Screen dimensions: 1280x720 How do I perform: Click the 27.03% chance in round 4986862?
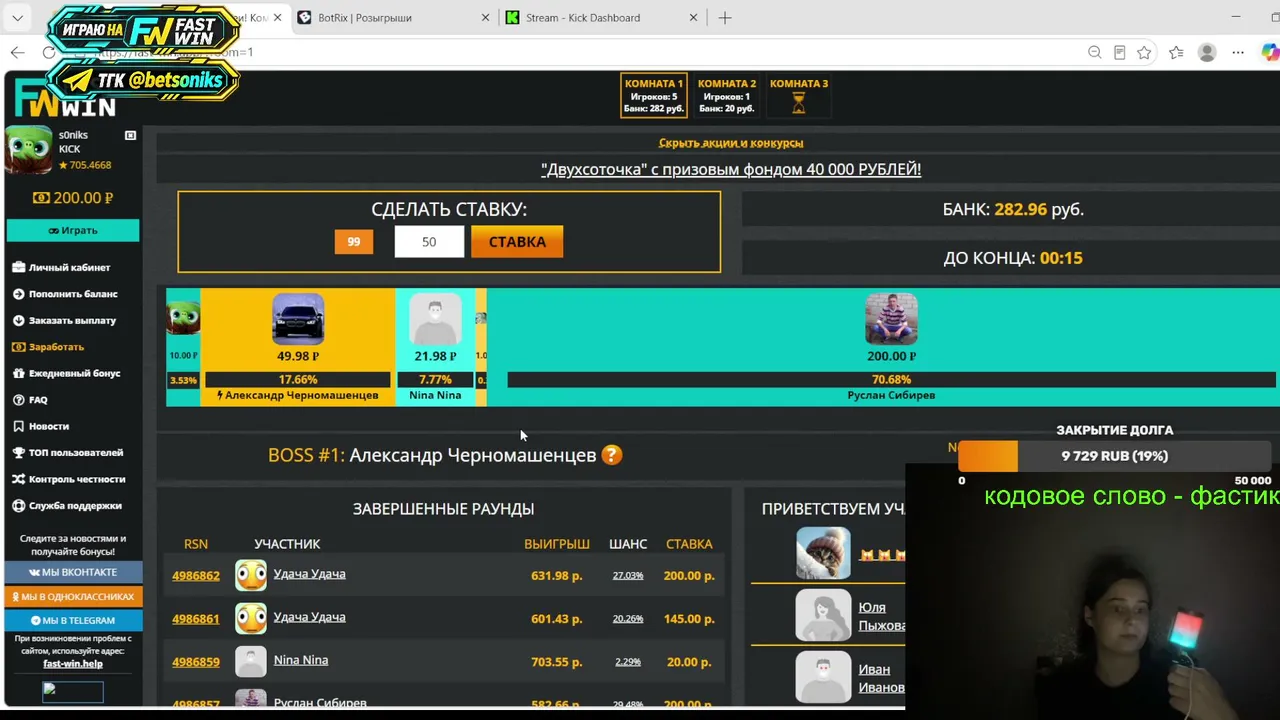click(x=628, y=576)
